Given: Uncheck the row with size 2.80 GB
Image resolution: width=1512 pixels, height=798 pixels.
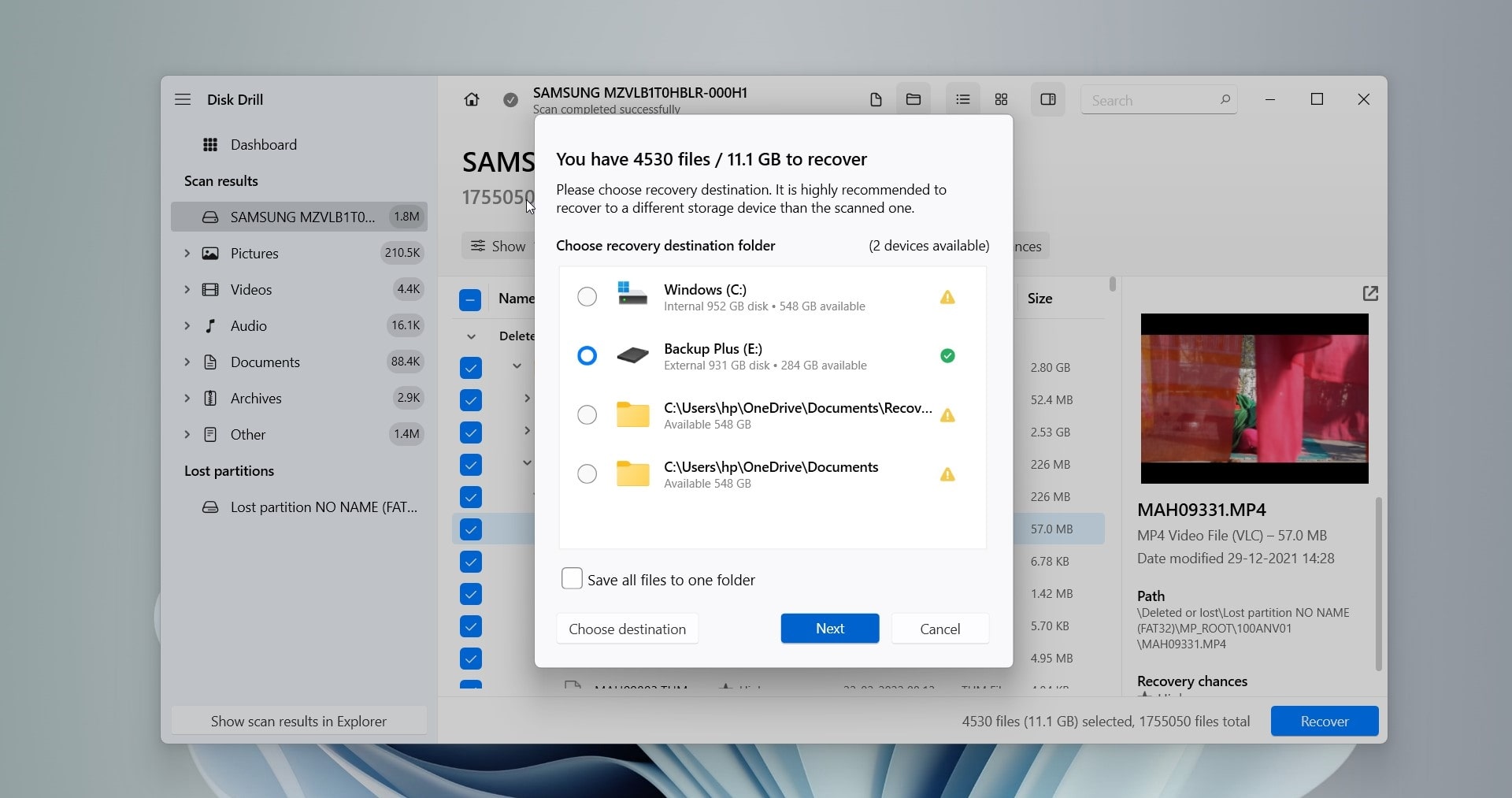Looking at the screenshot, I should (x=470, y=368).
